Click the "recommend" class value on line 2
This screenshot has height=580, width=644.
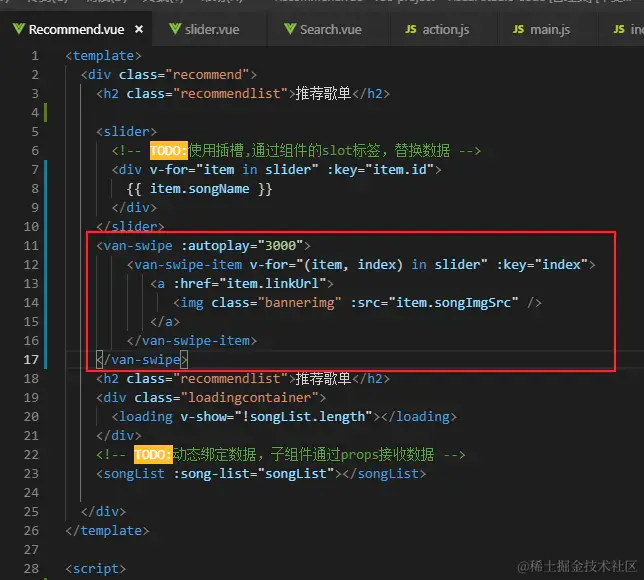click(207, 75)
